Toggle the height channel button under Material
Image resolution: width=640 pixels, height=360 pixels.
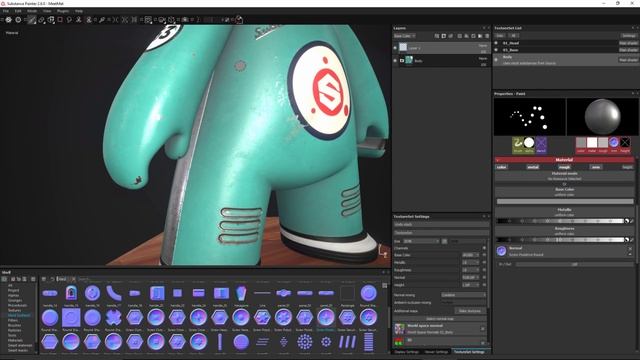627,167
